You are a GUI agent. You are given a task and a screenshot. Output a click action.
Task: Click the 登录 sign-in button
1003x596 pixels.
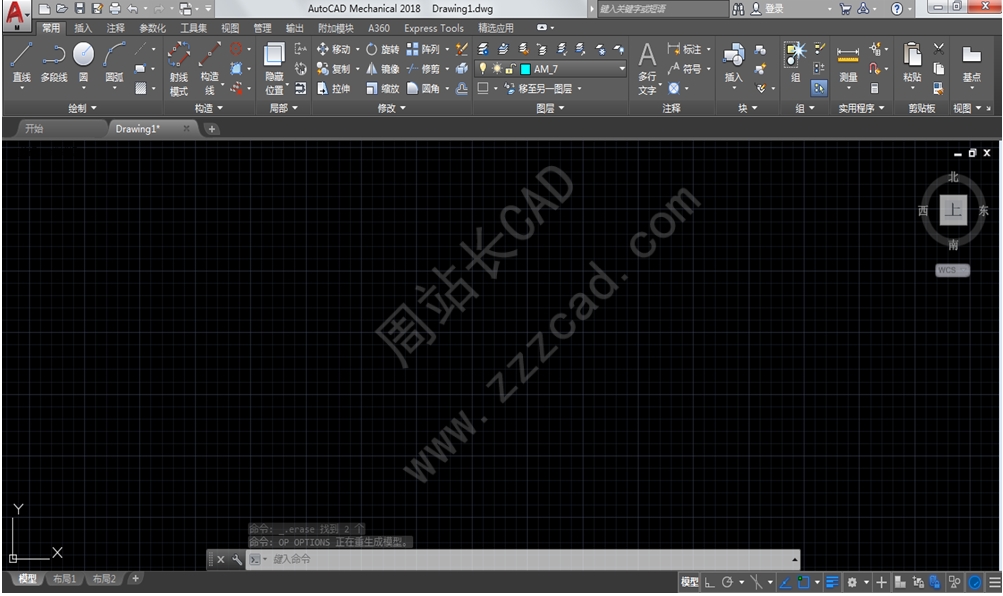click(767, 8)
